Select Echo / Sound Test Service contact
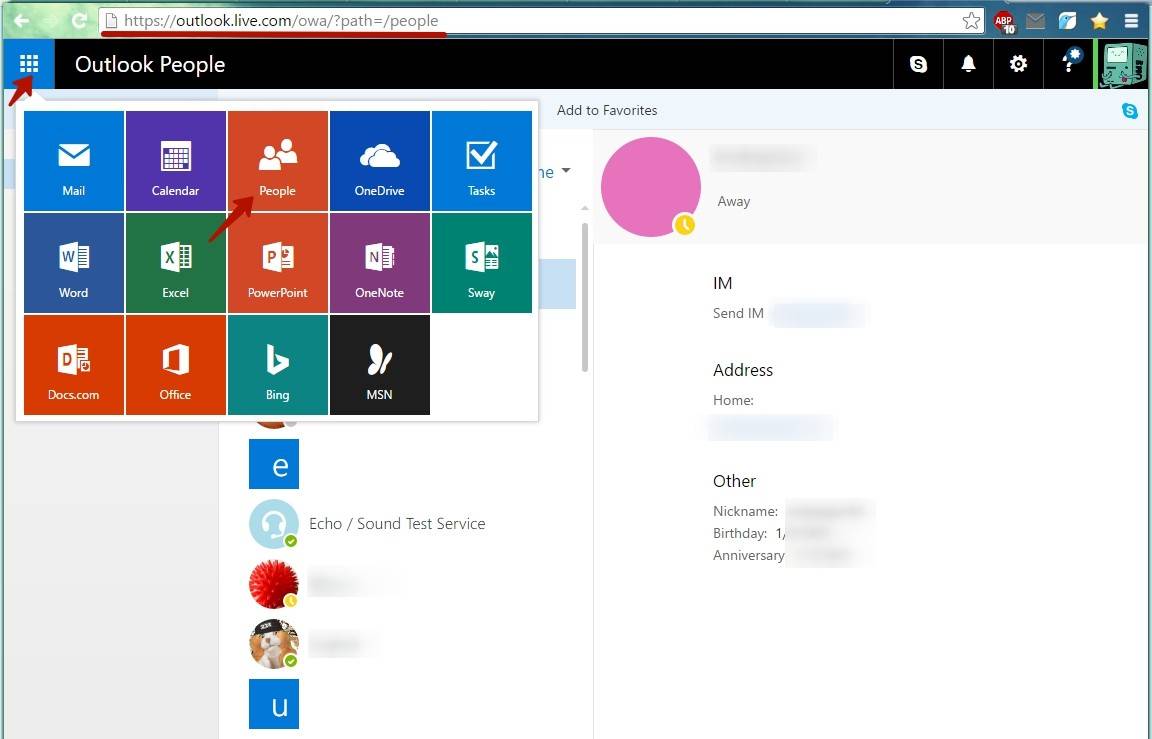1152x739 pixels. point(396,524)
